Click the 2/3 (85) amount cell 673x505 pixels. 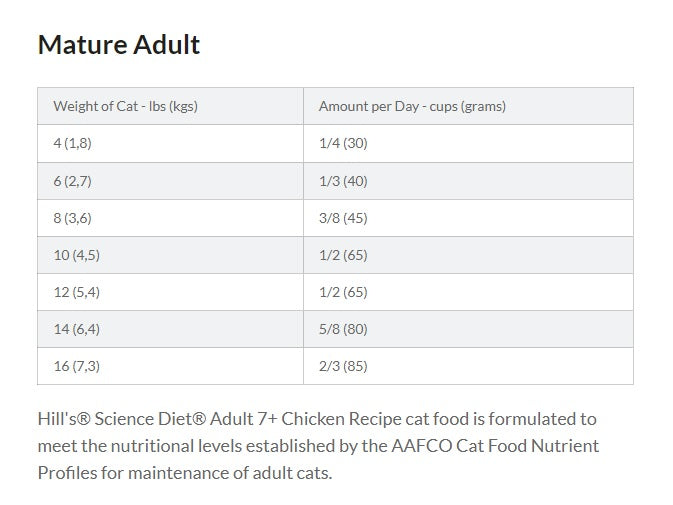point(468,366)
